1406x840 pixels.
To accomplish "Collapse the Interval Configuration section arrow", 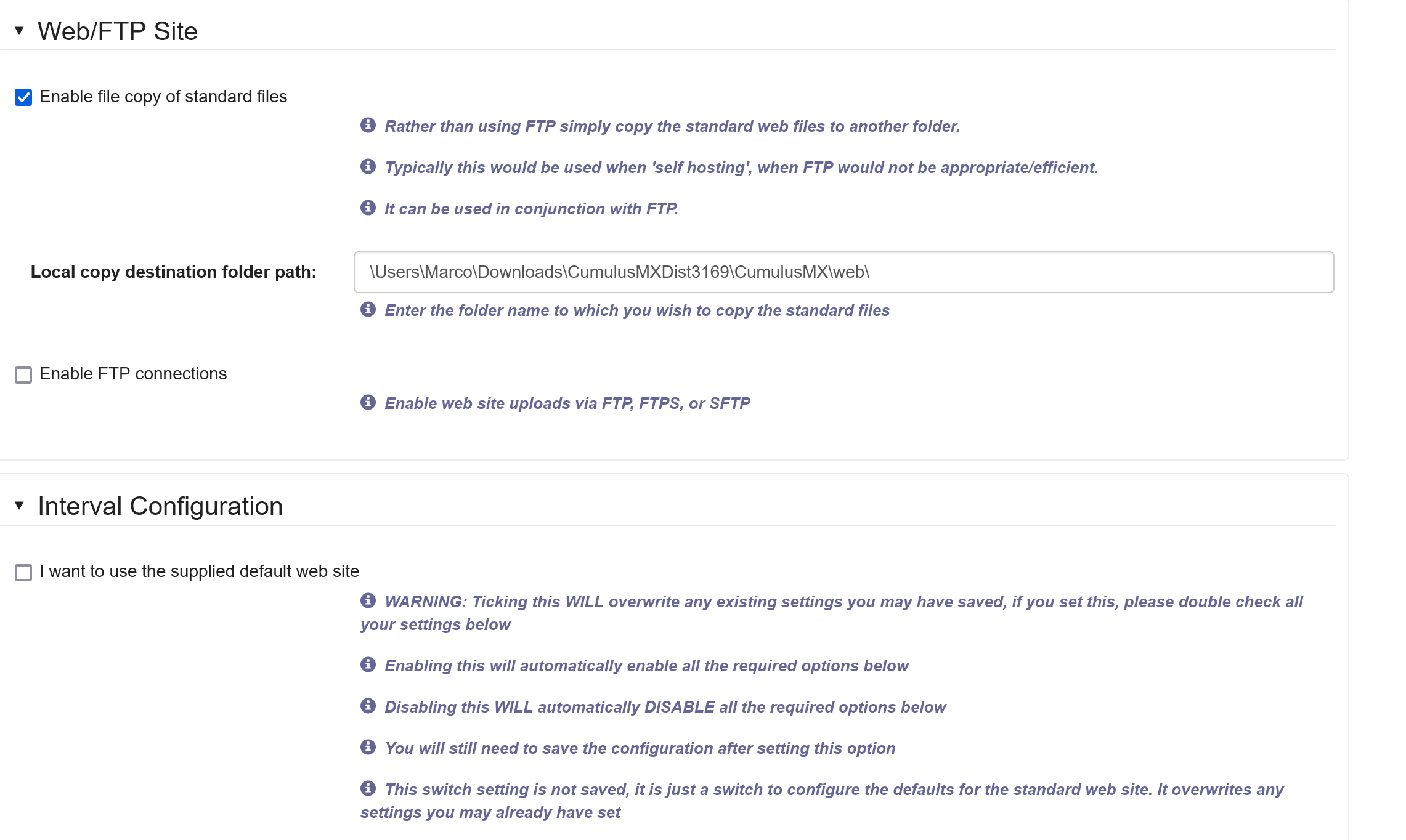I will 19,506.
